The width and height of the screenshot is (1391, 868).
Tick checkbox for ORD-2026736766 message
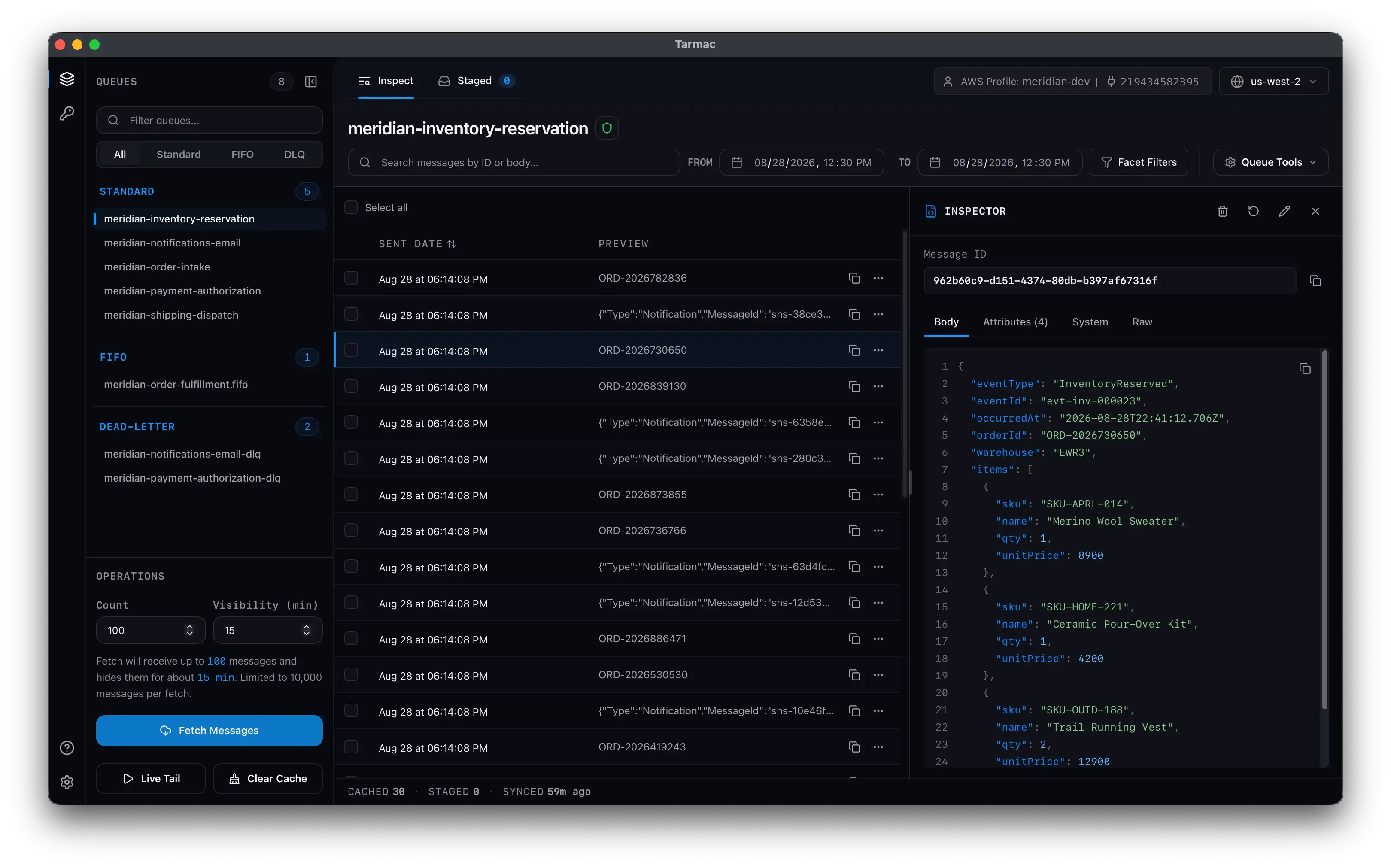(351, 531)
